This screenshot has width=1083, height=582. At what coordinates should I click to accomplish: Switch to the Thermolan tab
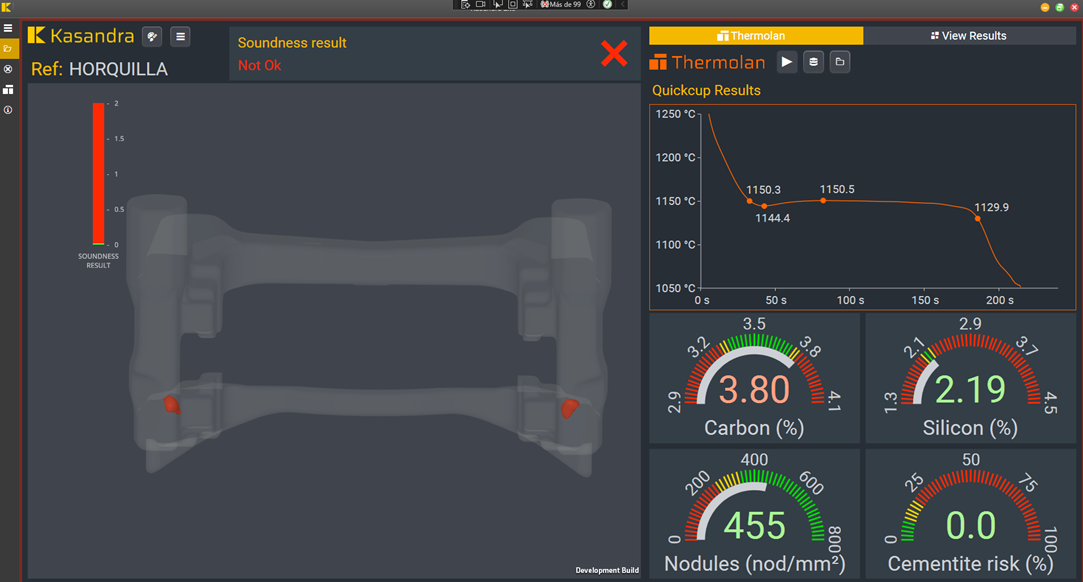(755, 36)
